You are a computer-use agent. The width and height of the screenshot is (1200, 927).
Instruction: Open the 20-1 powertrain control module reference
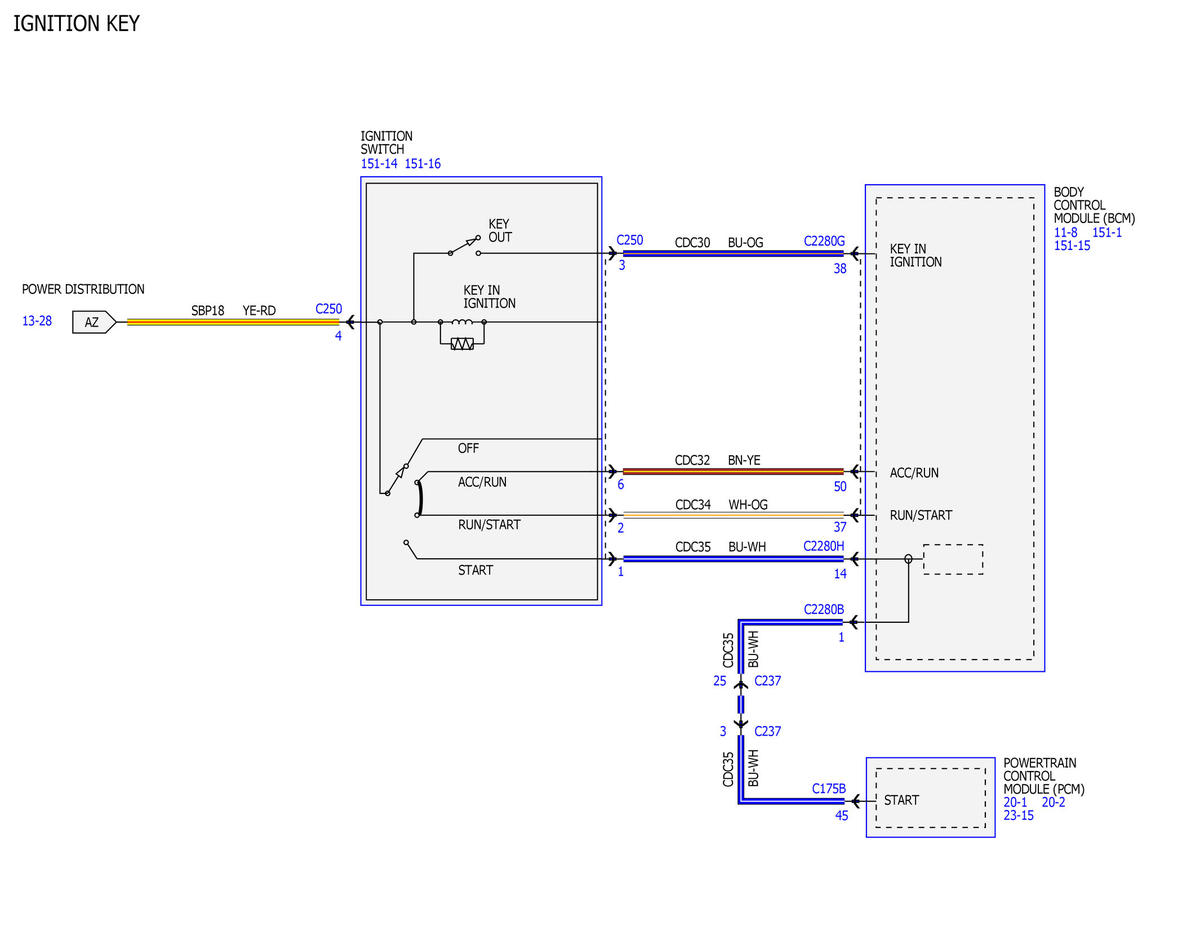click(x=1016, y=802)
